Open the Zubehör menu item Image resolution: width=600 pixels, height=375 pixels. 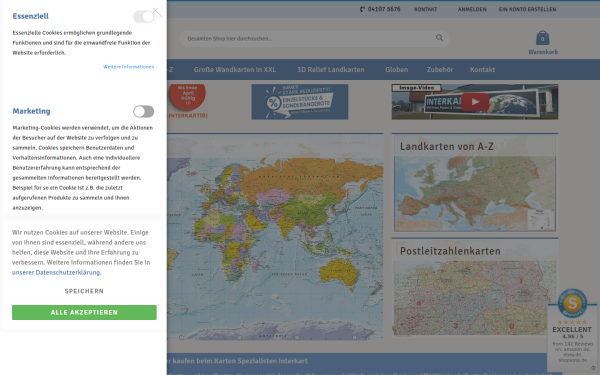440,70
